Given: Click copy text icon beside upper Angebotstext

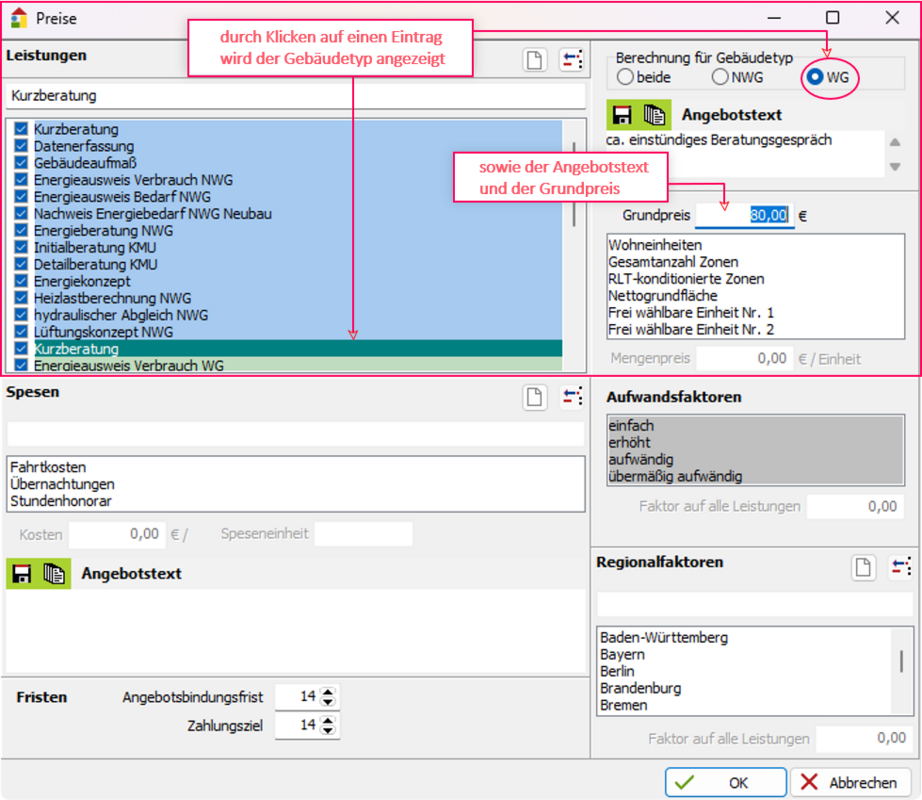Looking at the screenshot, I should coord(654,114).
